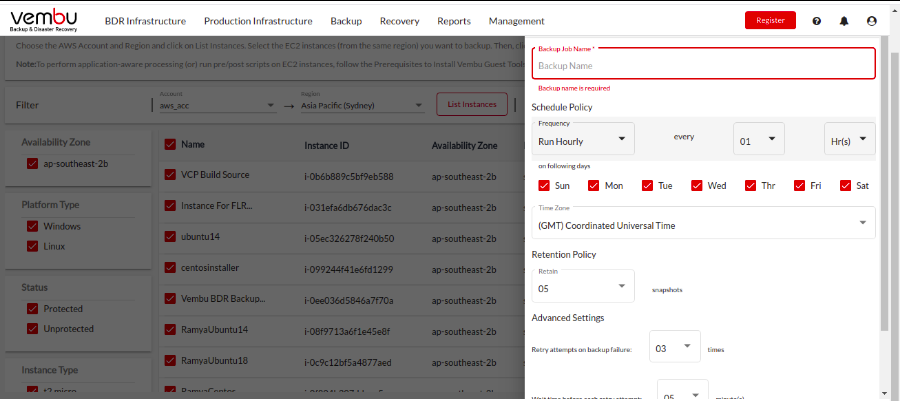
Task: Open the help question mark icon
Action: (816, 21)
